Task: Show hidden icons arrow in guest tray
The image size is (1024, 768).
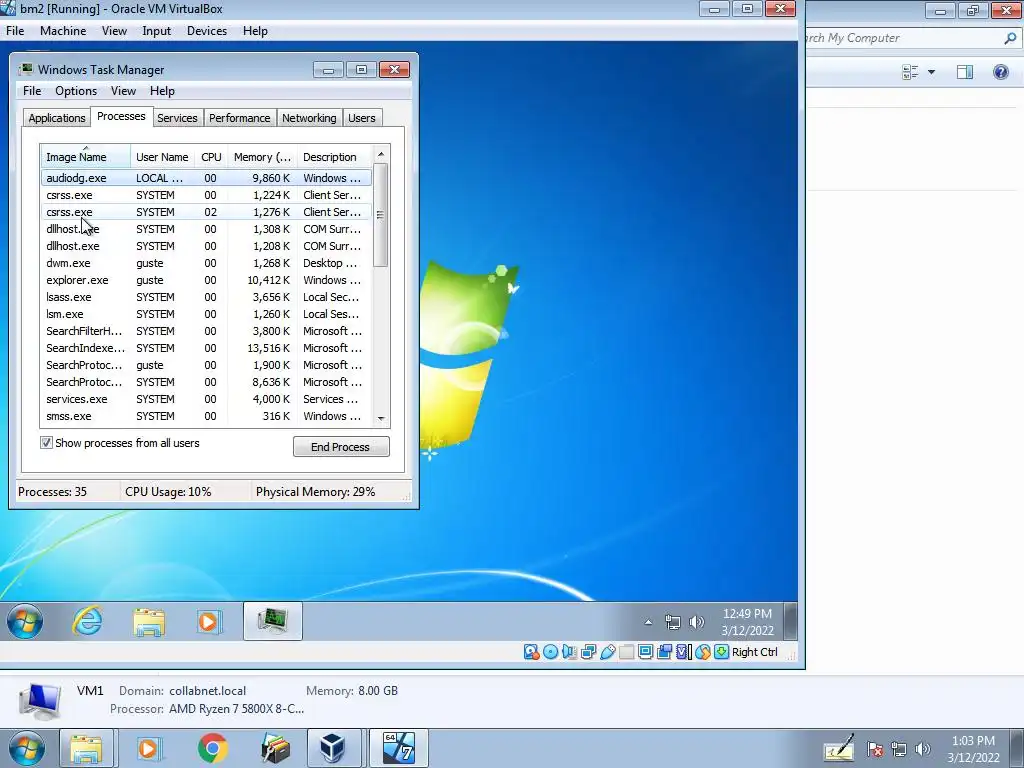Action: (x=648, y=622)
